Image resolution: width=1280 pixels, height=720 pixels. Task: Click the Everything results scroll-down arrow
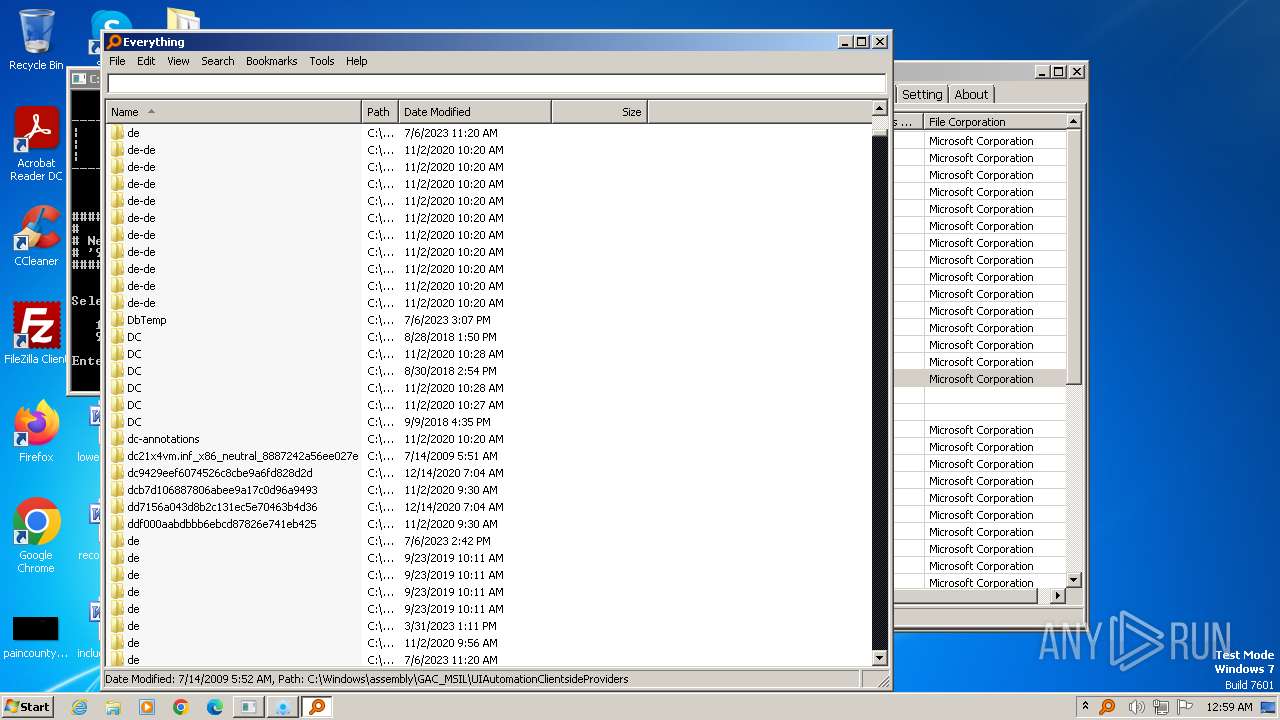(x=880, y=658)
